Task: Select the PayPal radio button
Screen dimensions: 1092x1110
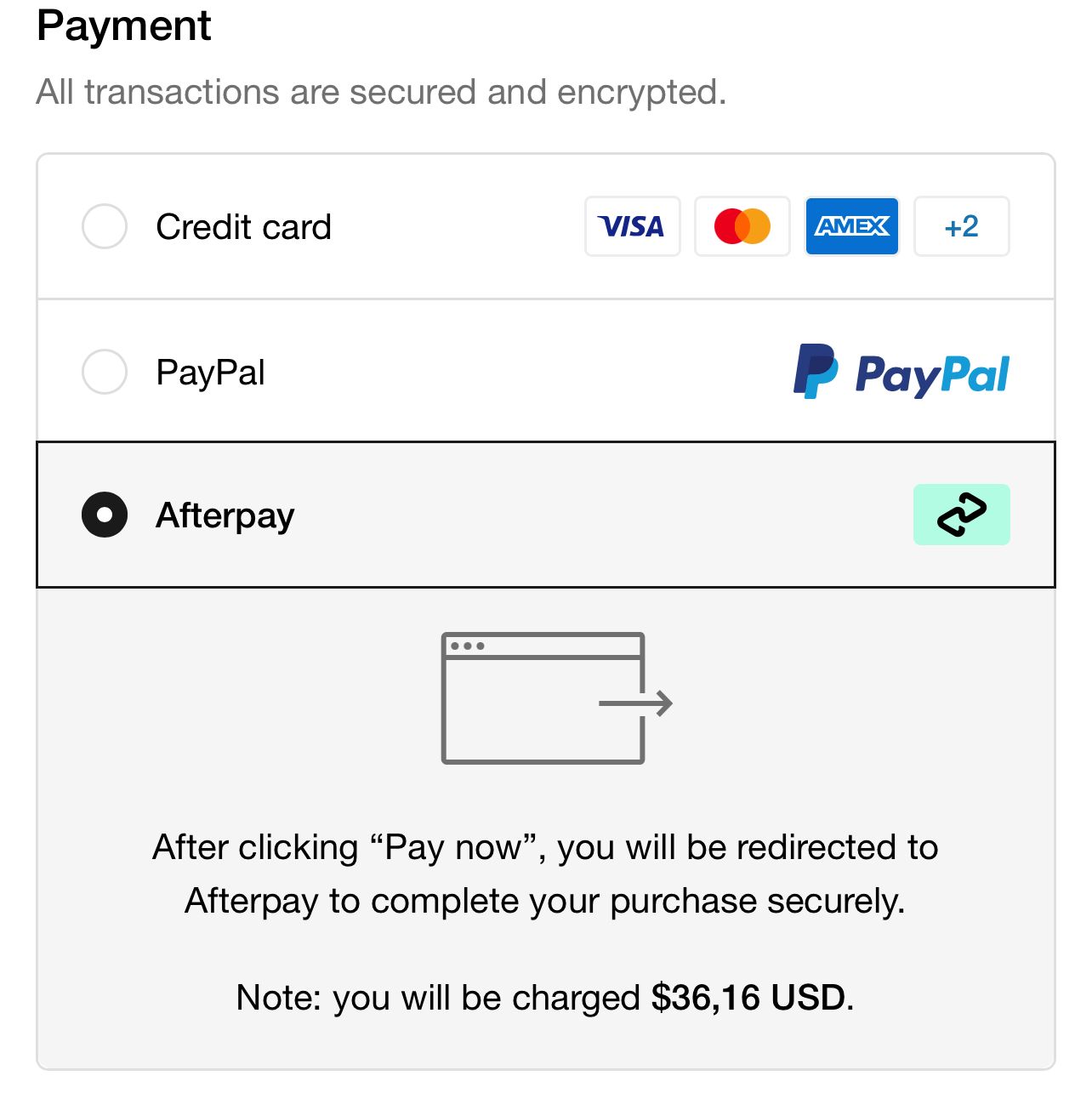Action: [x=105, y=372]
